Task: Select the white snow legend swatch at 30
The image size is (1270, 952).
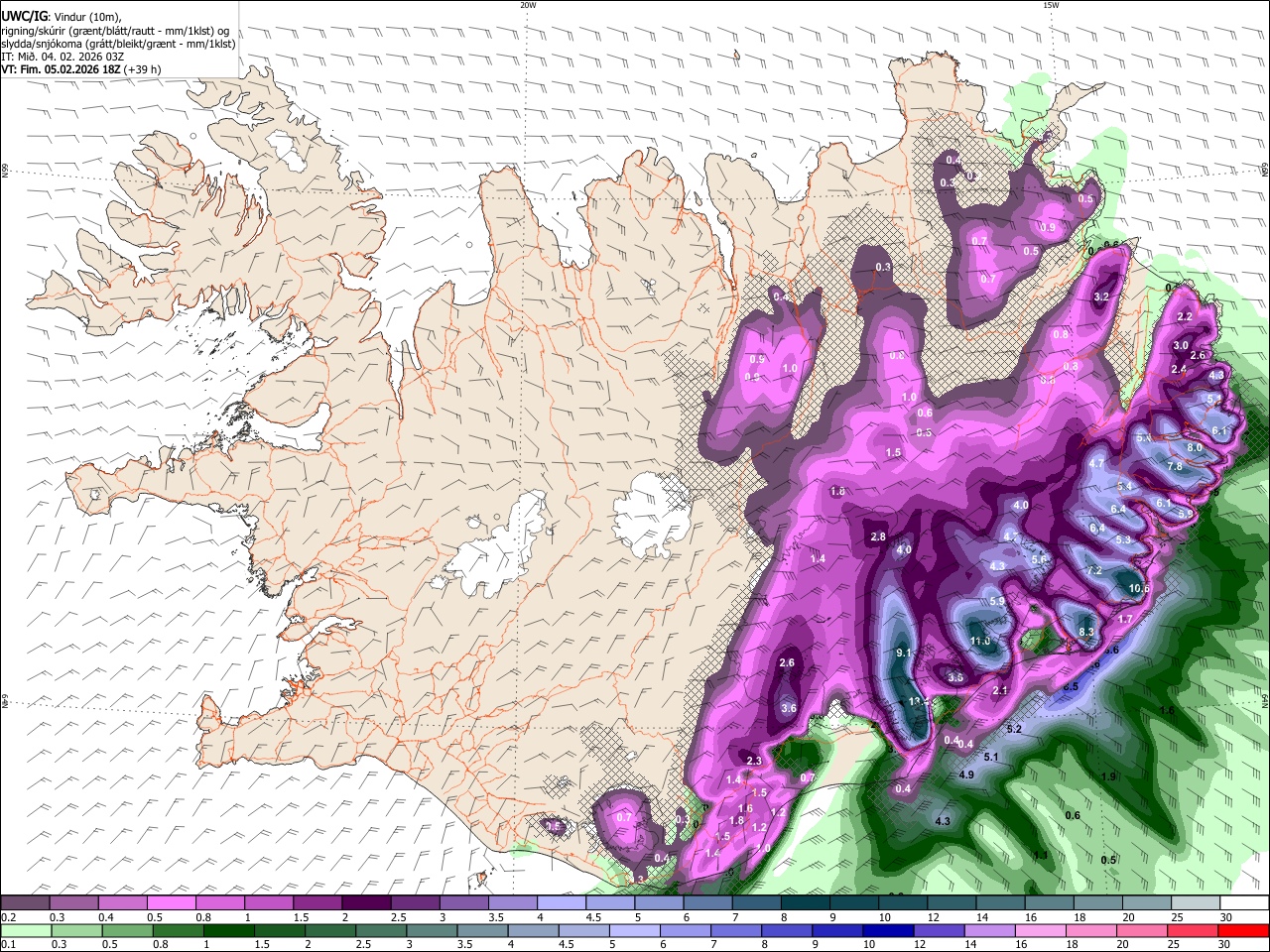Action: tap(1244, 903)
